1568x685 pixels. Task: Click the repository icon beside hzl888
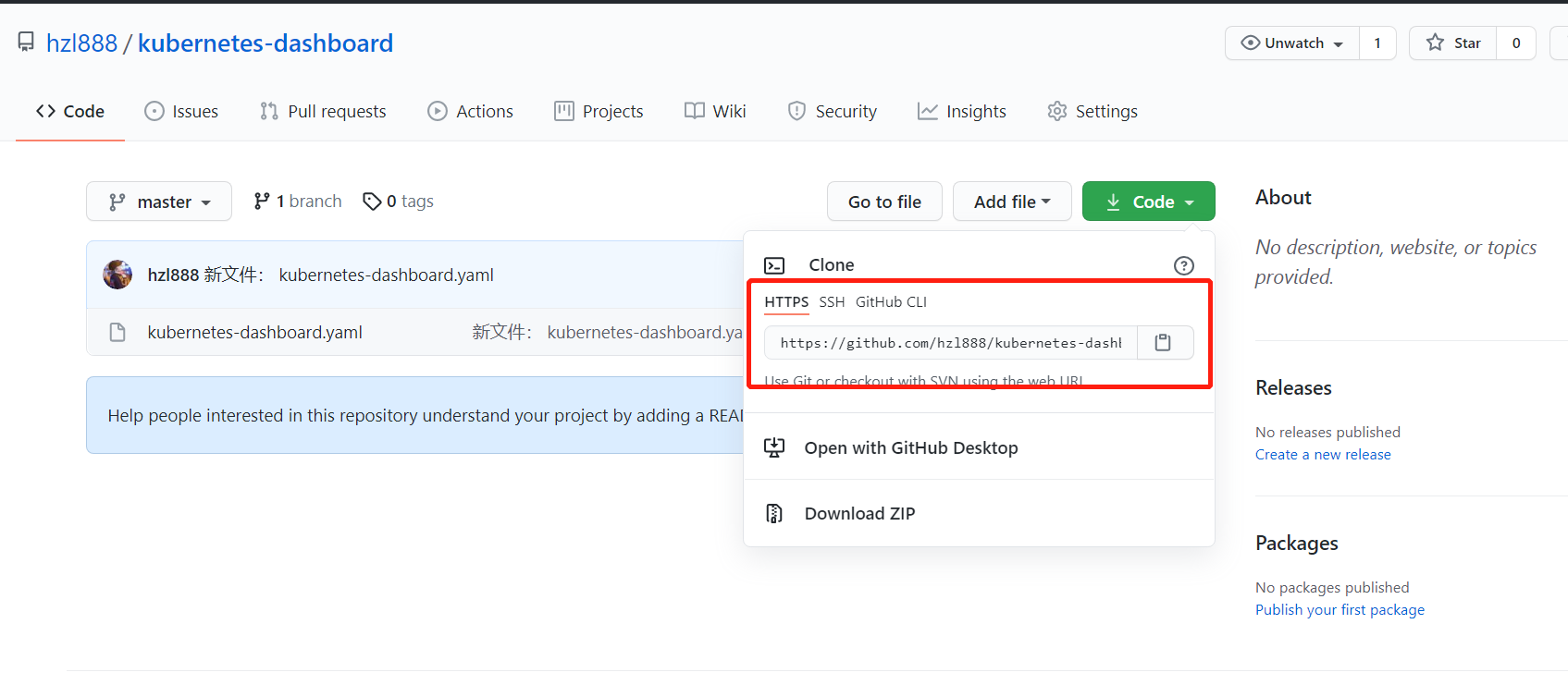coord(26,42)
